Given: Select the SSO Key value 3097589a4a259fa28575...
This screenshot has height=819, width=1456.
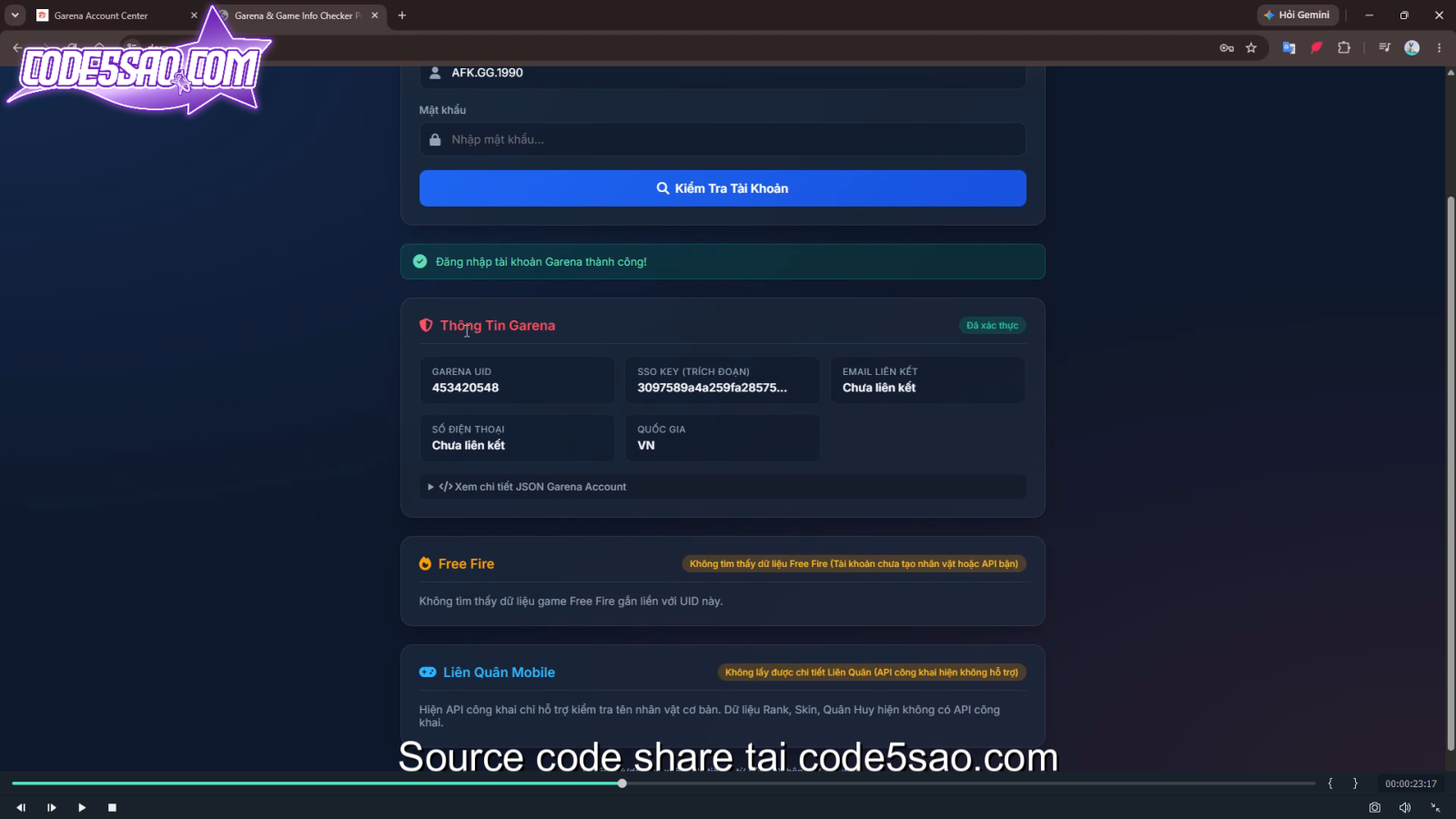Looking at the screenshot, I should coord(713,388).
